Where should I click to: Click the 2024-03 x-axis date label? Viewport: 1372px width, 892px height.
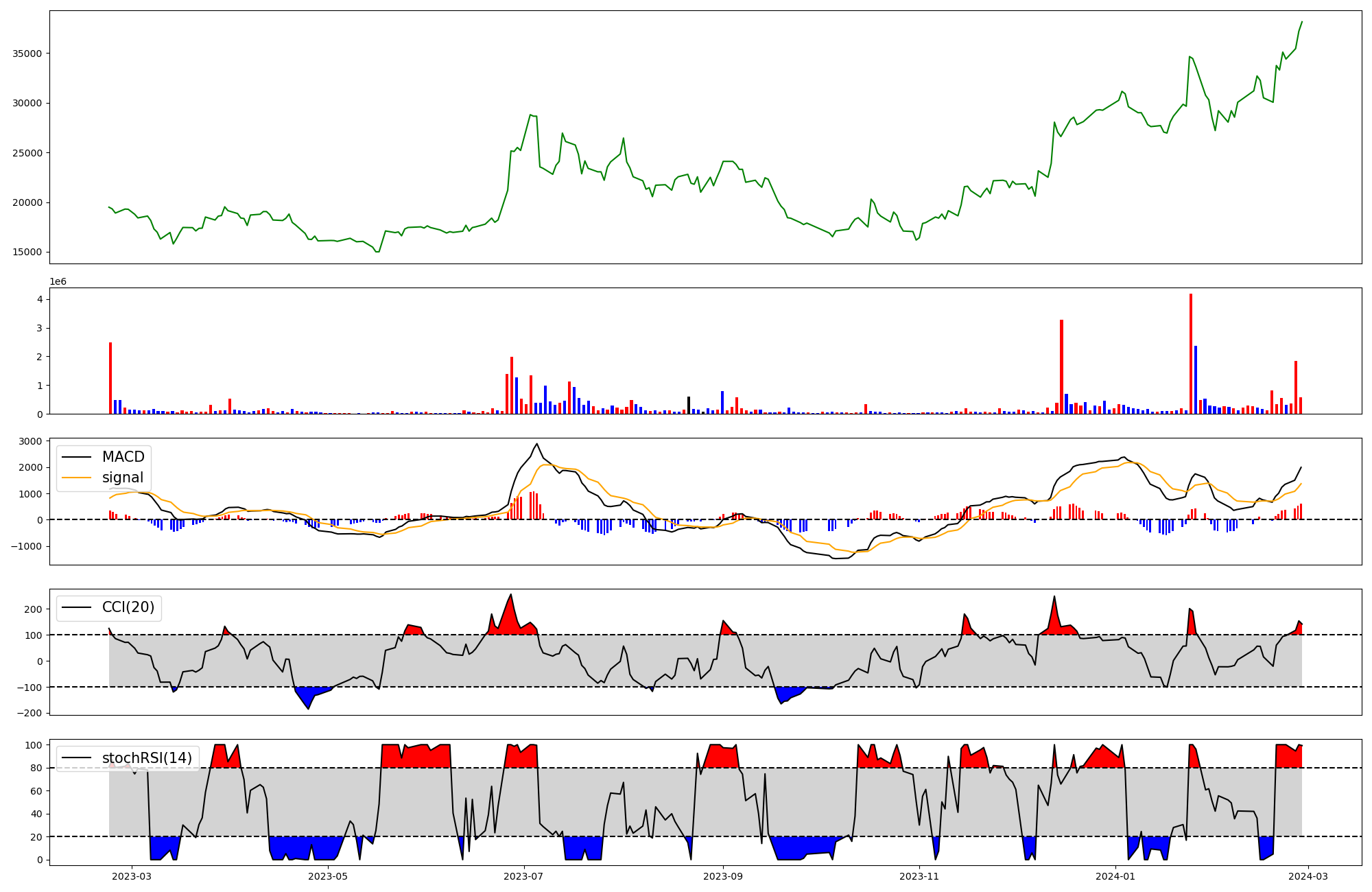click(x=1309, y=876)
